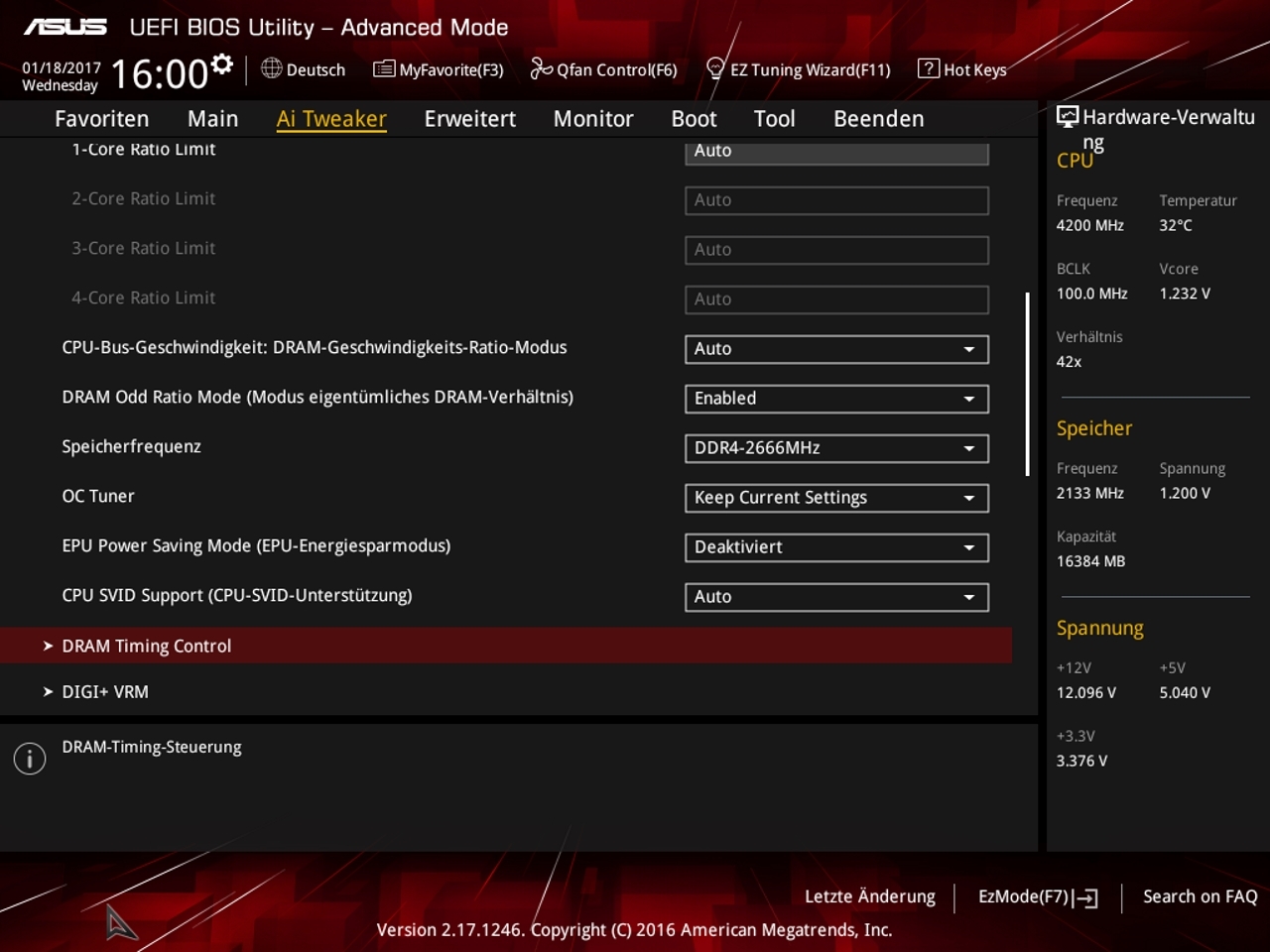
Task: Click the Qfan Control fan icon
Action: point(541,68)
